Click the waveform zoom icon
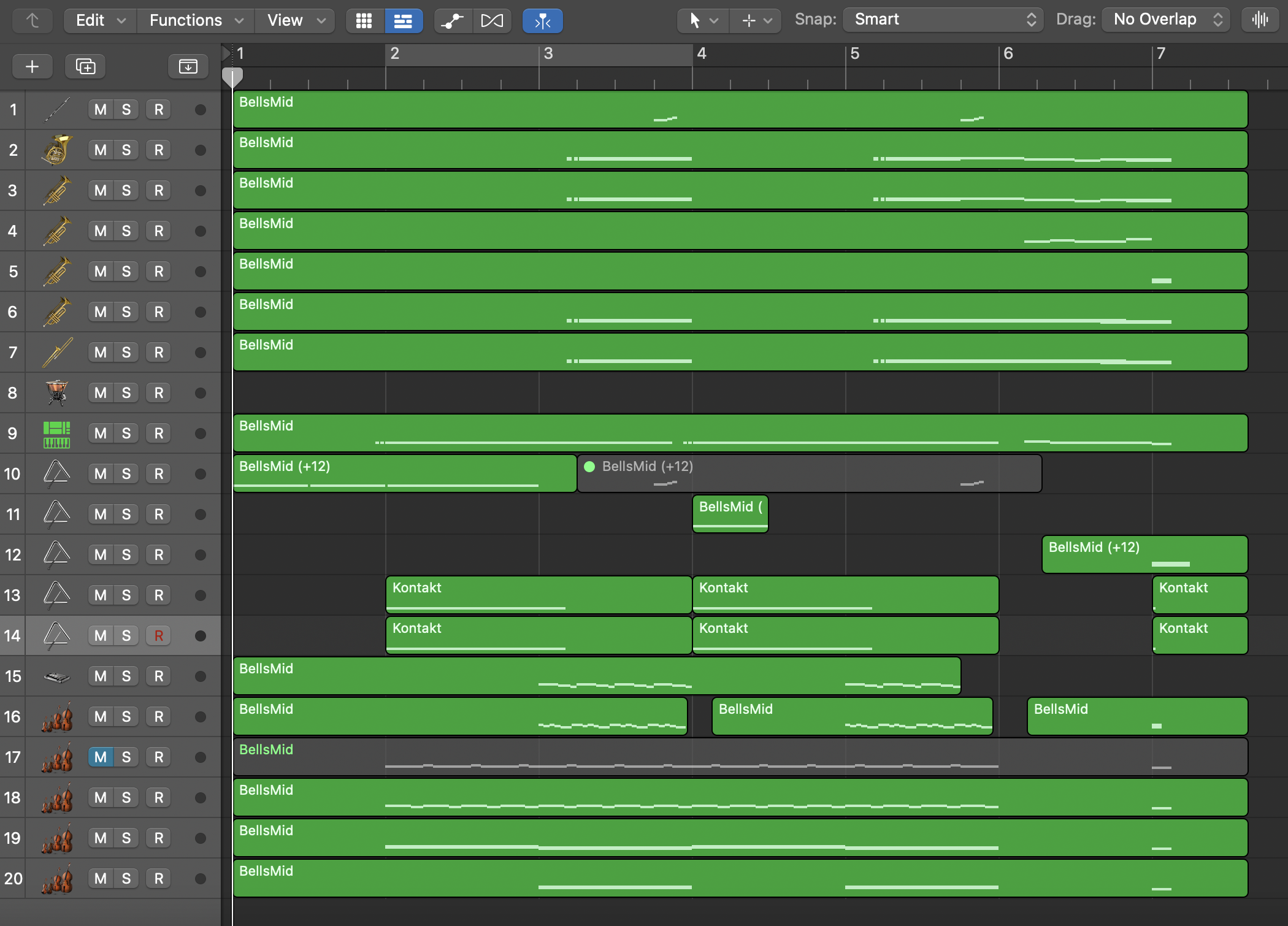 1260,20
